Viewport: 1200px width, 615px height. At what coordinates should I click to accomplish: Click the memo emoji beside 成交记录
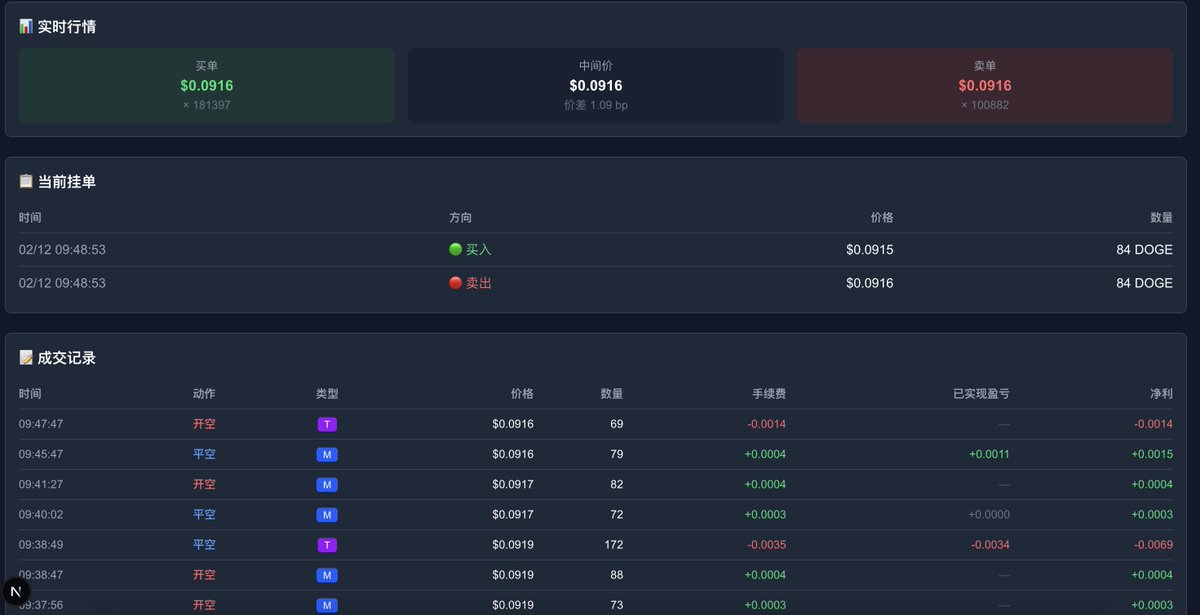coord(26,358)
